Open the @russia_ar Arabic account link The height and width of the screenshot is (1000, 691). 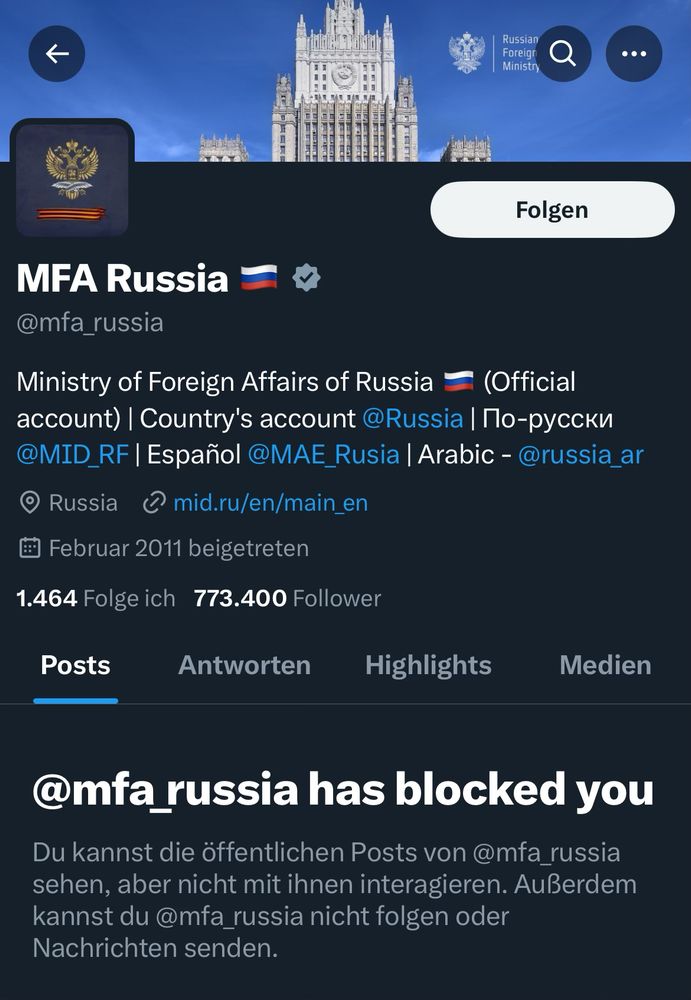click(581, 455)
